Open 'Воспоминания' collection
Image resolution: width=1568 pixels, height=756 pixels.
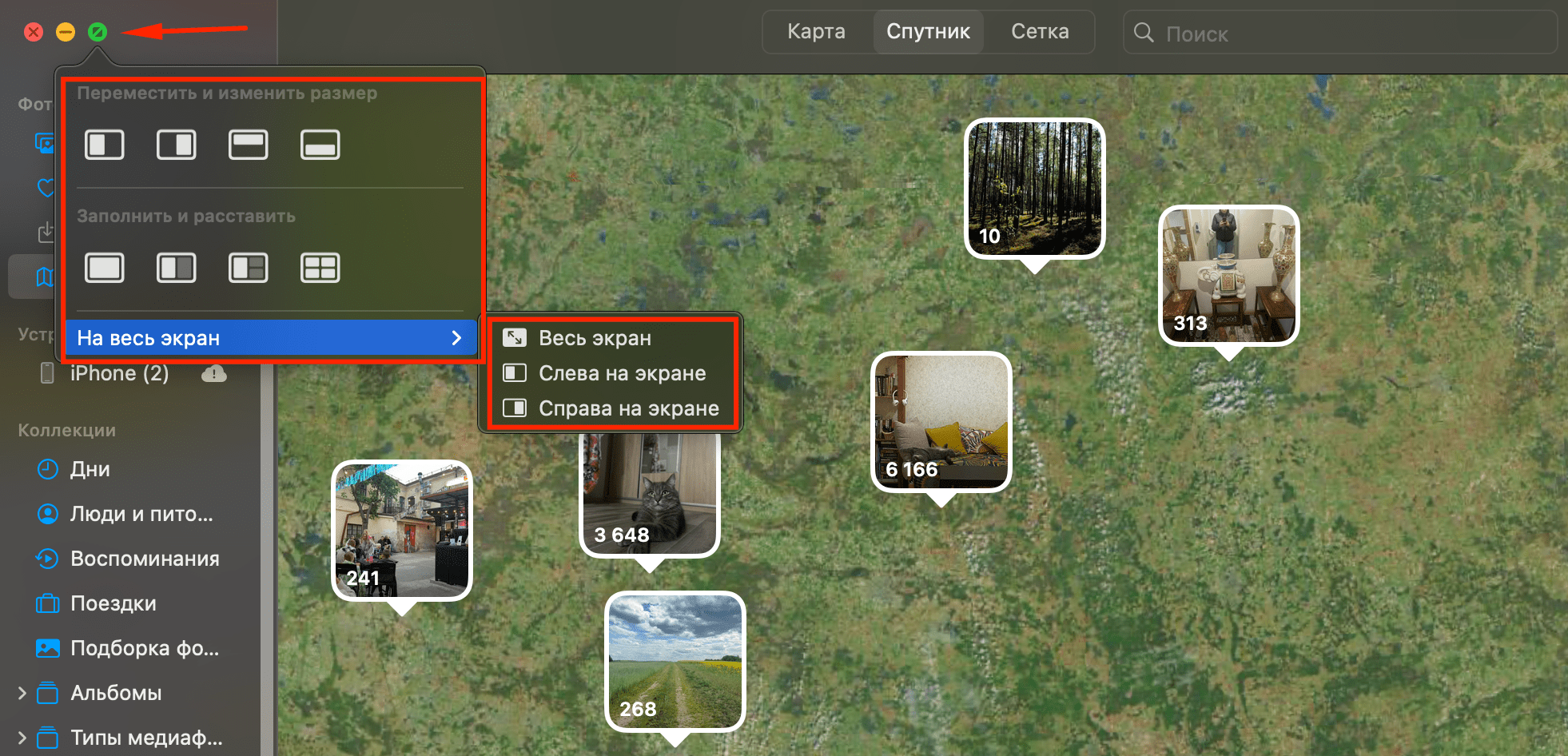pyautogui.click(x=145, y=559)
